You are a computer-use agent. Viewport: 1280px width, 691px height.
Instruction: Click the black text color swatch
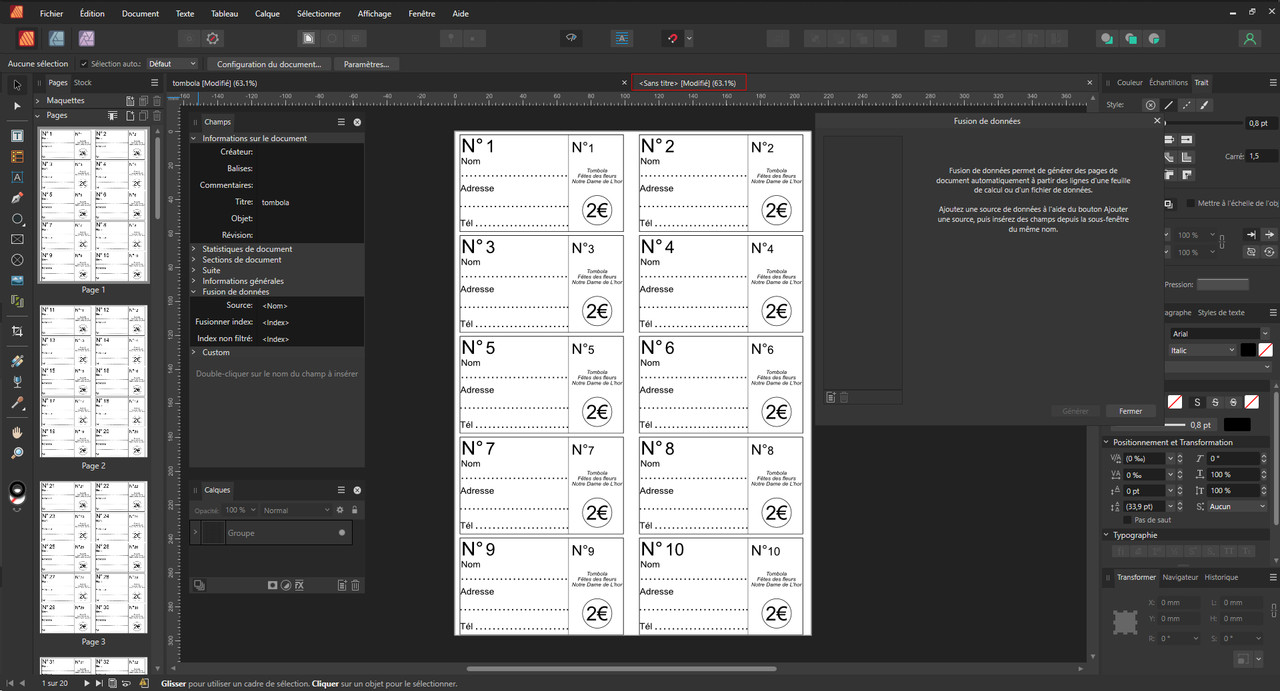pos(1248,350)
